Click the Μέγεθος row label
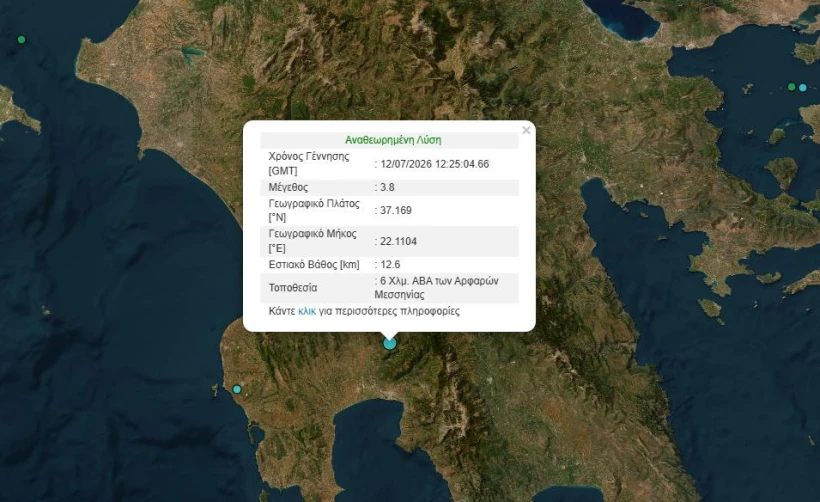The width and height of the screenshot is (820, 502). pyautogui.click(x=288, y=187)
